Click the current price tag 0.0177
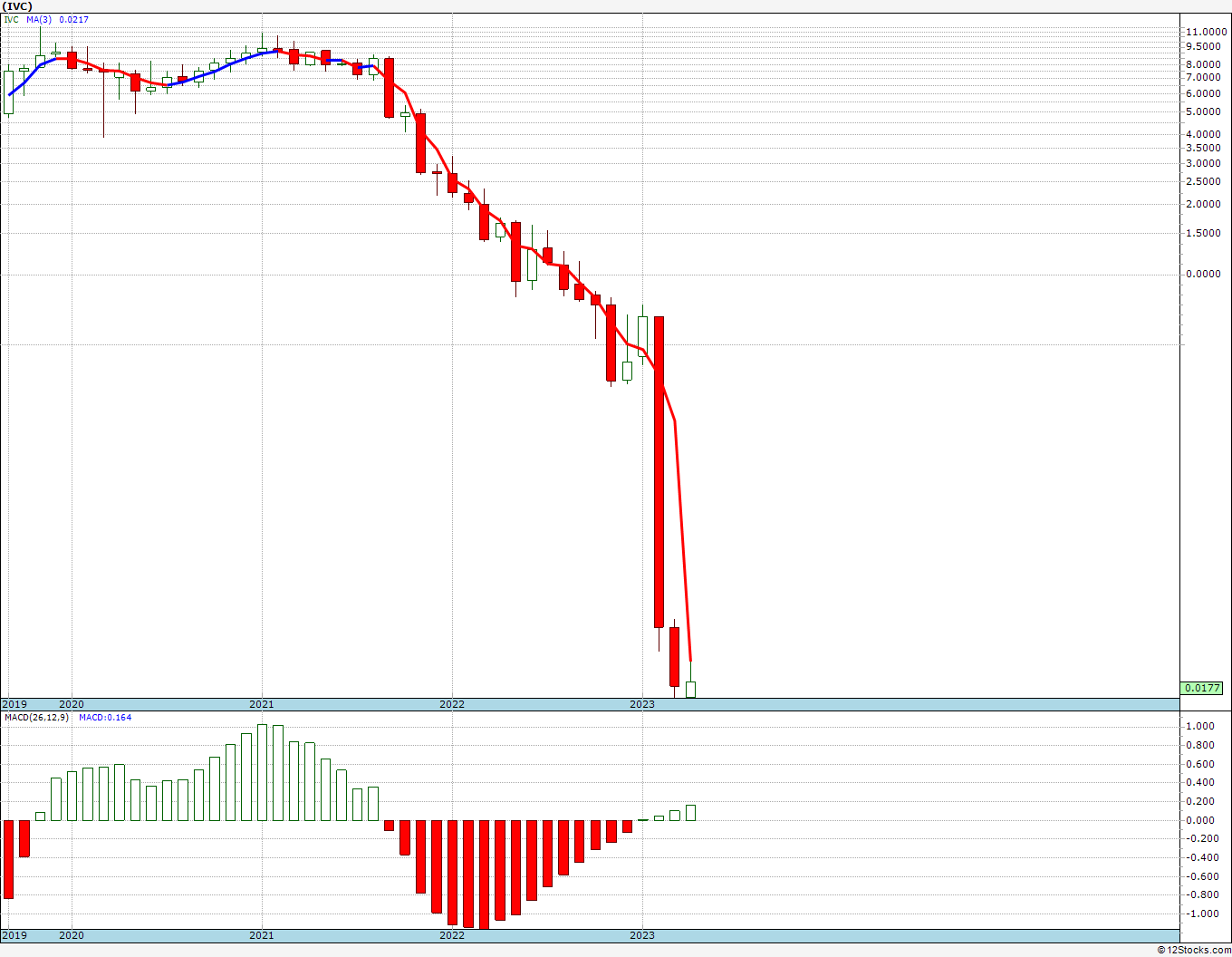Screen dimensions: 1232x957 pos(1202,688)
